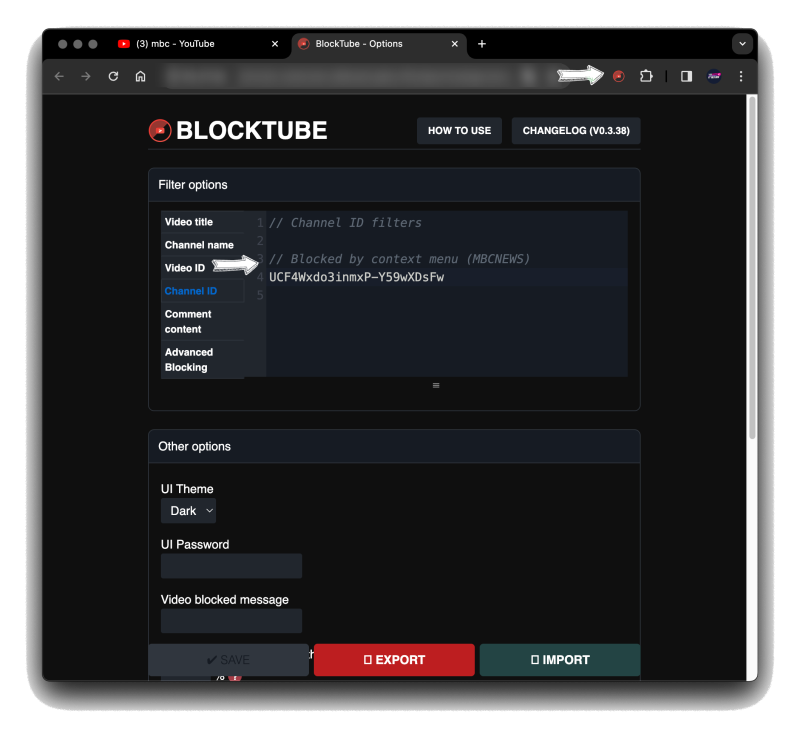Click the HOW TO USE button
Viewport: 800px width, 737px height.
[459, 130]
